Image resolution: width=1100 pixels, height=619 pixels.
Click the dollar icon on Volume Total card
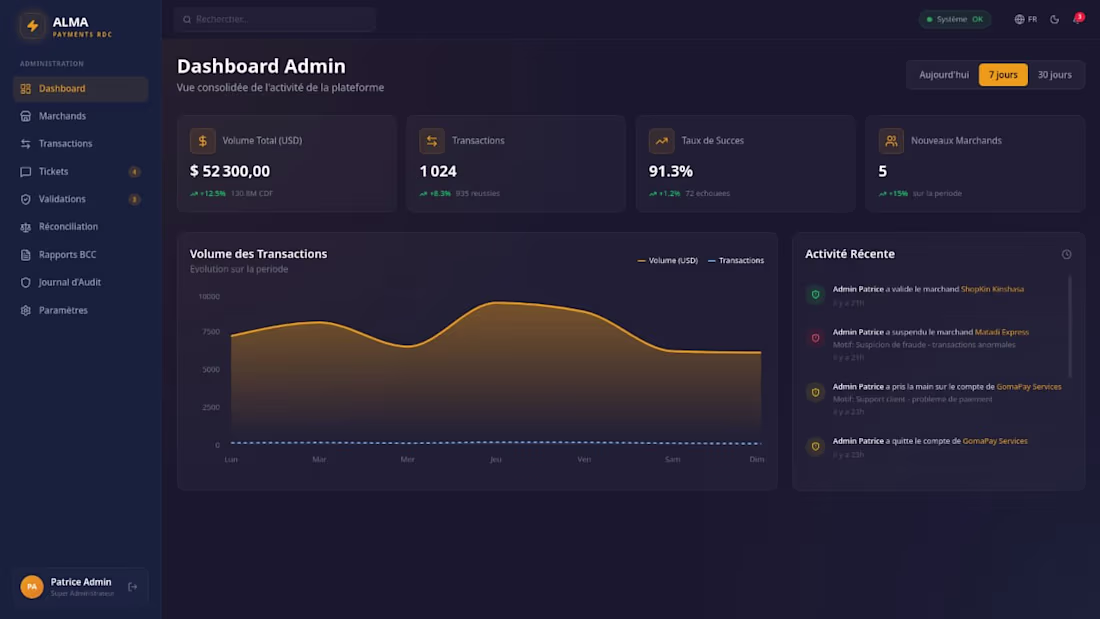pos(203,141)
